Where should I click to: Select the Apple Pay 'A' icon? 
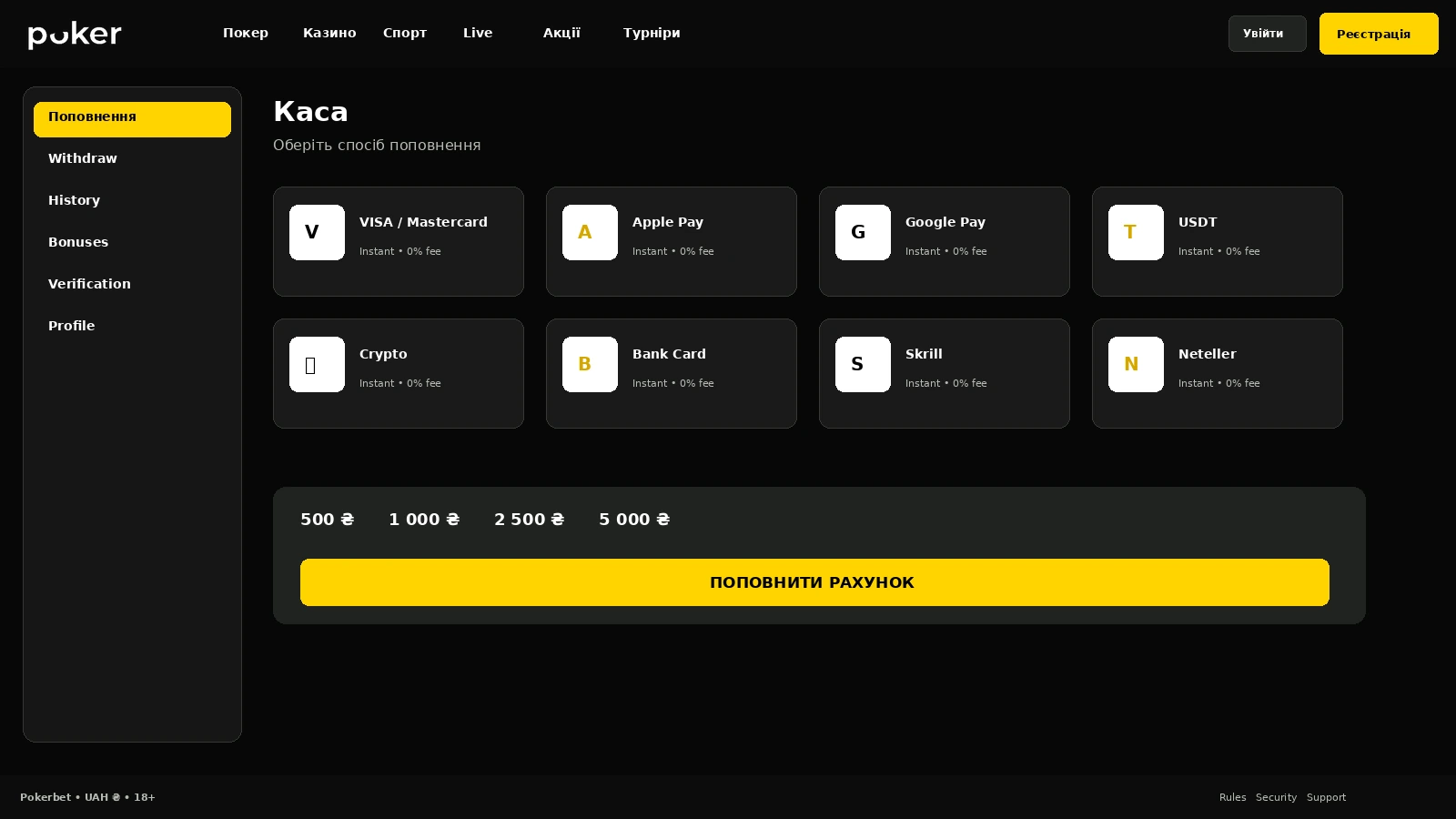[590, 232]
